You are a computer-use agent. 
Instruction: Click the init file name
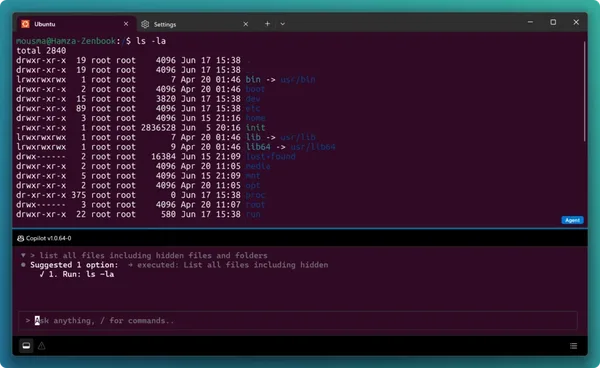click(x=255, y=127)
